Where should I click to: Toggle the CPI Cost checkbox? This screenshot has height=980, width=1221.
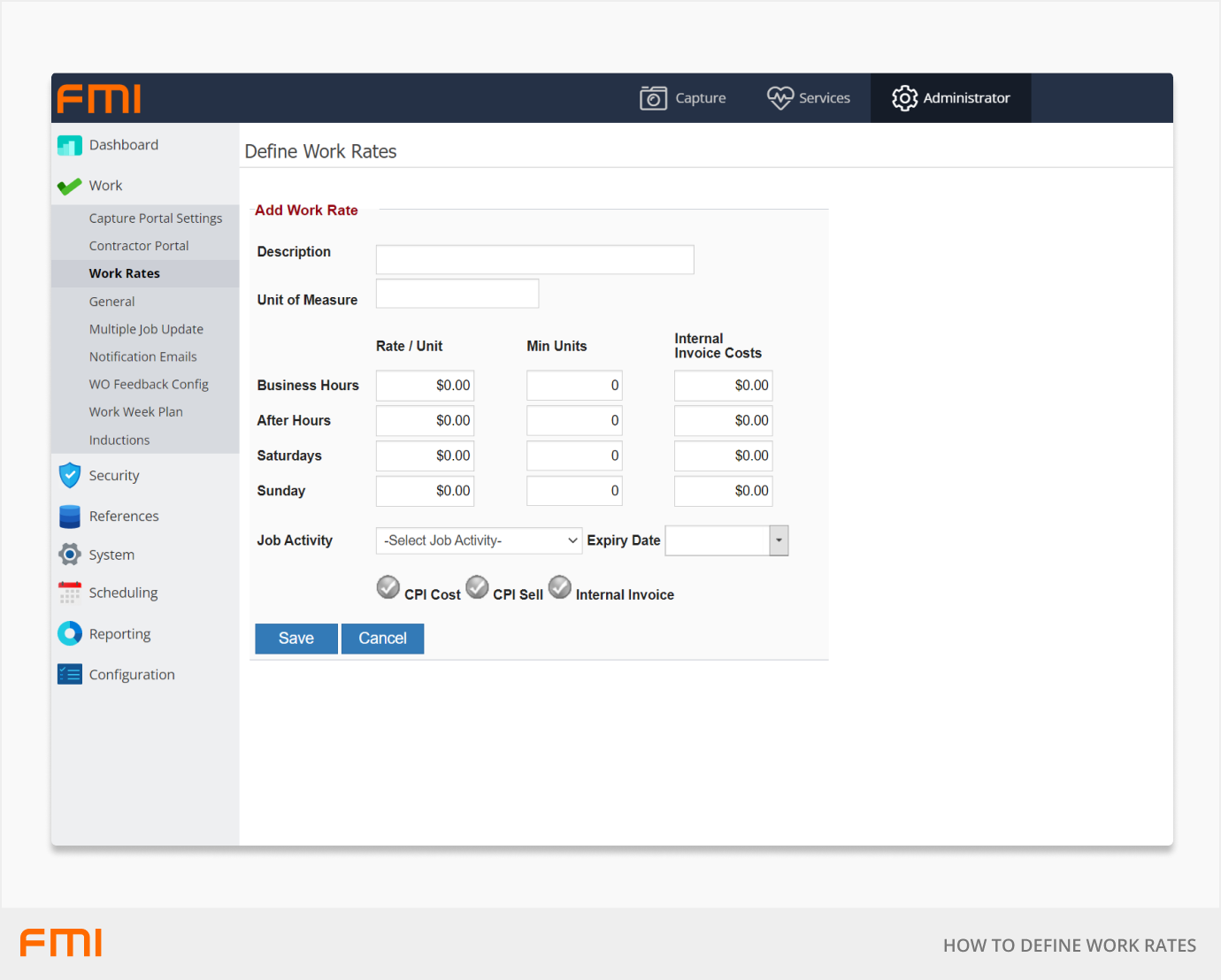[388, 587]
